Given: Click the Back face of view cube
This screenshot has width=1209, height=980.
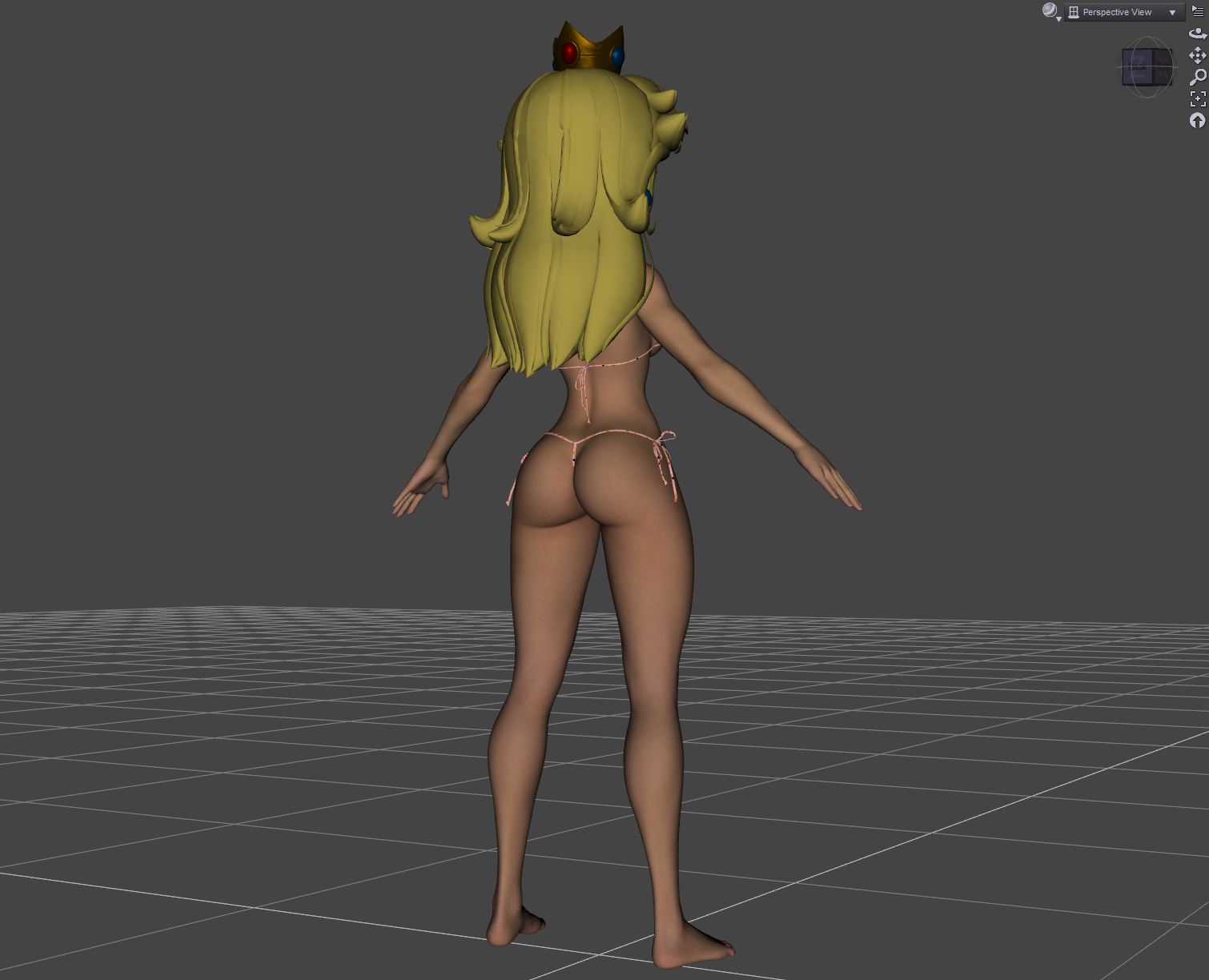Looking at the screenshot, I should coord(1138,66).
